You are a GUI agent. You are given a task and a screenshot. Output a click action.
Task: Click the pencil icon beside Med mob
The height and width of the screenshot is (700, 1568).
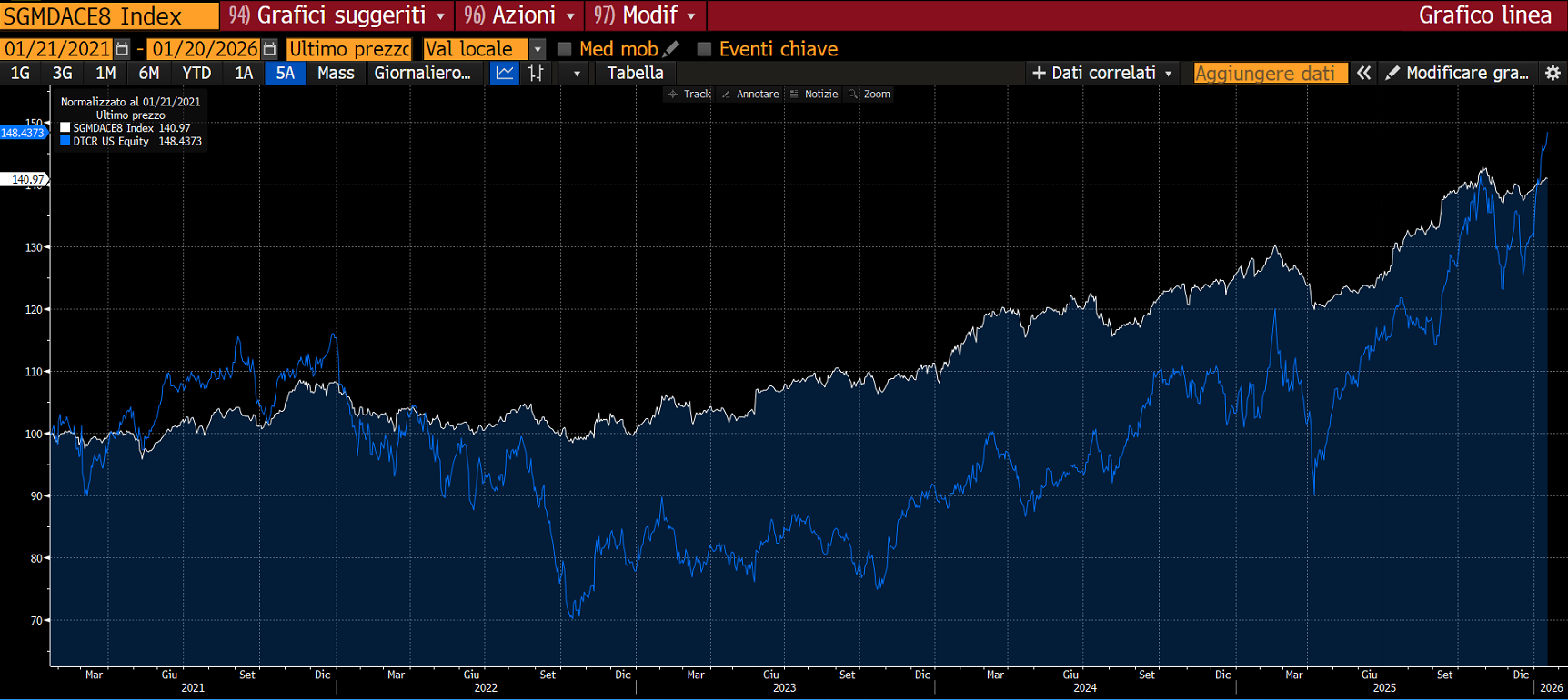tap(672, 49)
